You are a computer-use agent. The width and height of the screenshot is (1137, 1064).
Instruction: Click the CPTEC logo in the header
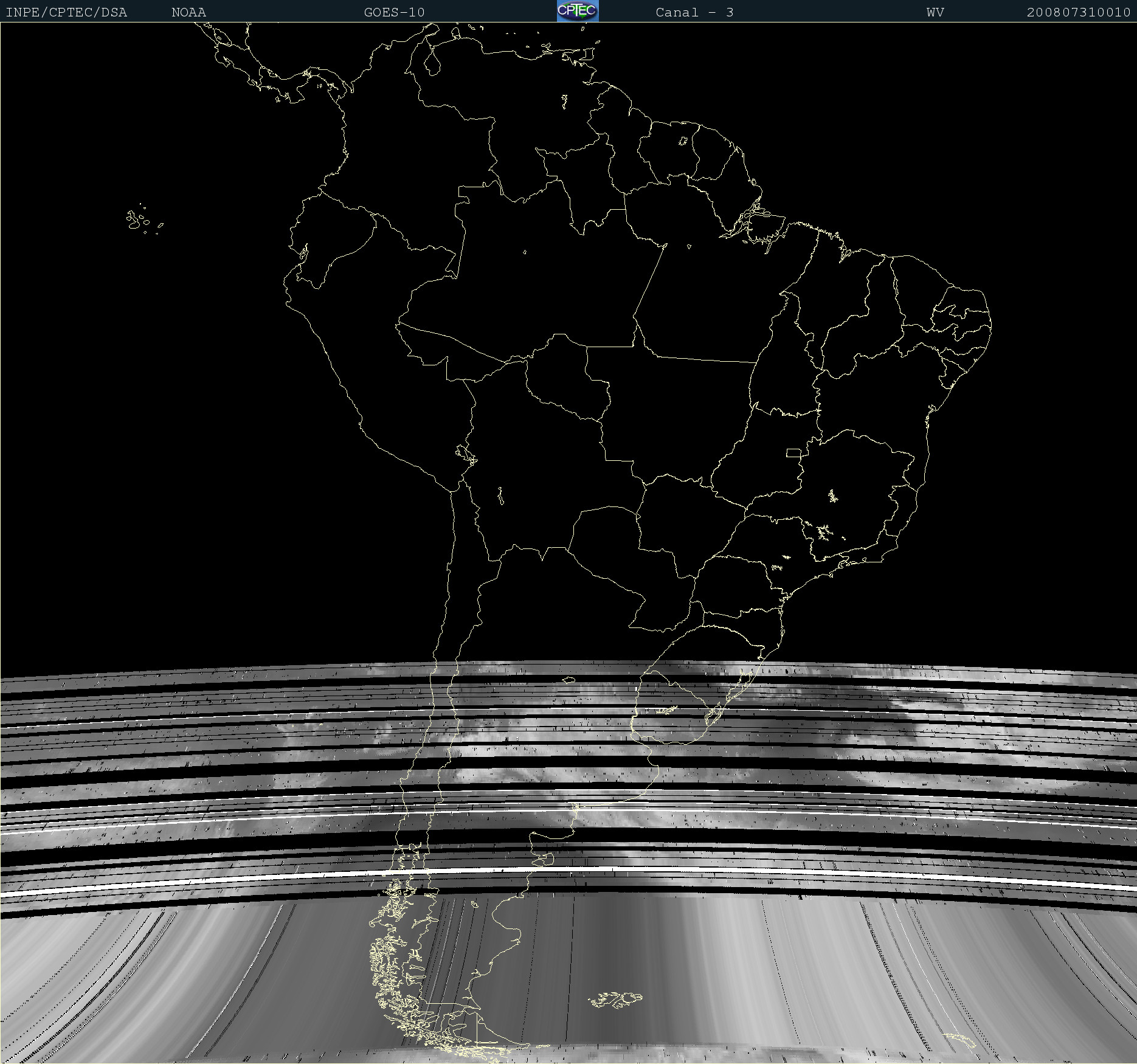[577, 11]
